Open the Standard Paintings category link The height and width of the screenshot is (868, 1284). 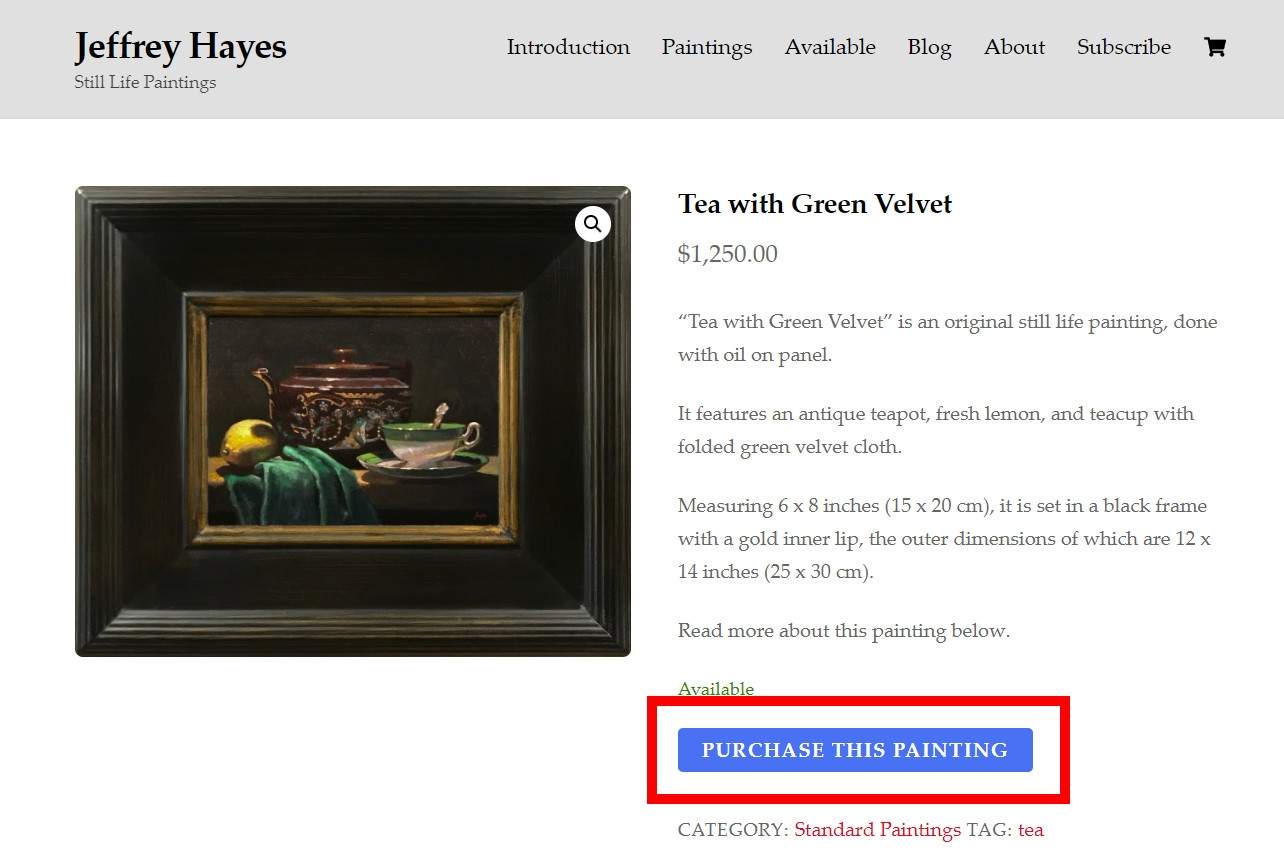coord(877,830)
